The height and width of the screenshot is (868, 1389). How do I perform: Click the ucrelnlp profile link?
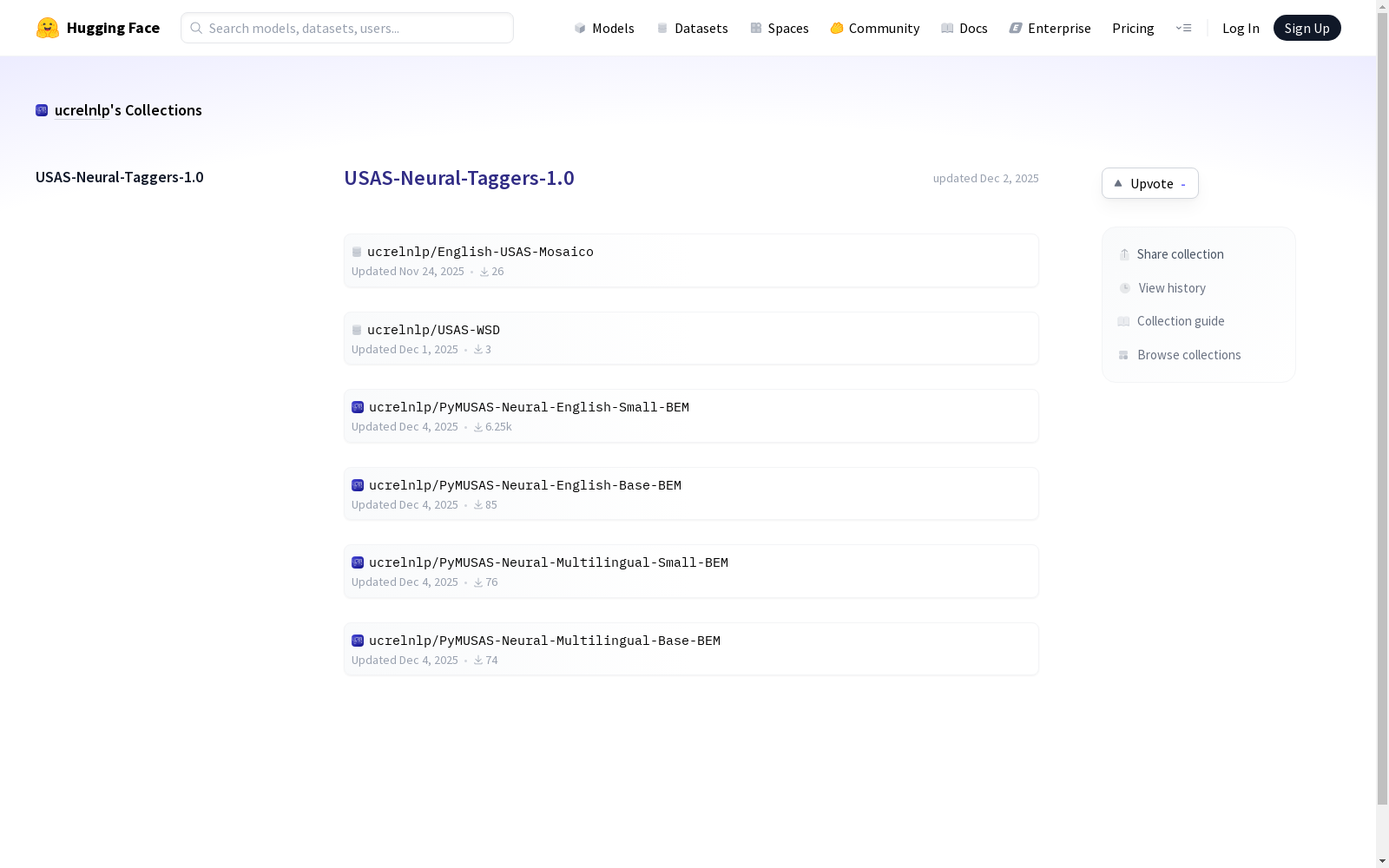click(x=82, y=110)
